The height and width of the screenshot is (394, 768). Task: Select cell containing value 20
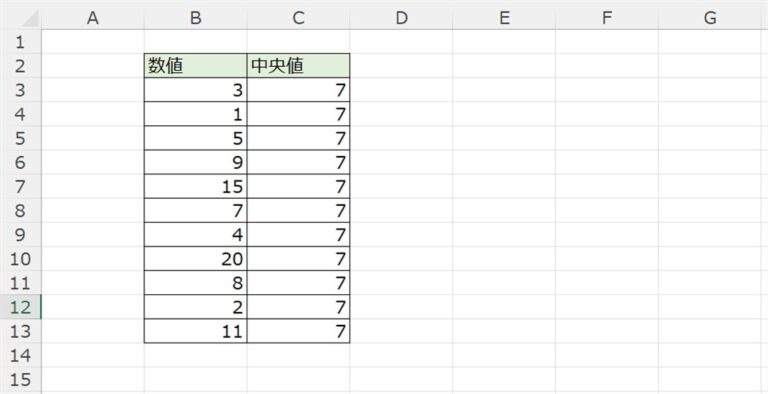(x=196, y=259)
